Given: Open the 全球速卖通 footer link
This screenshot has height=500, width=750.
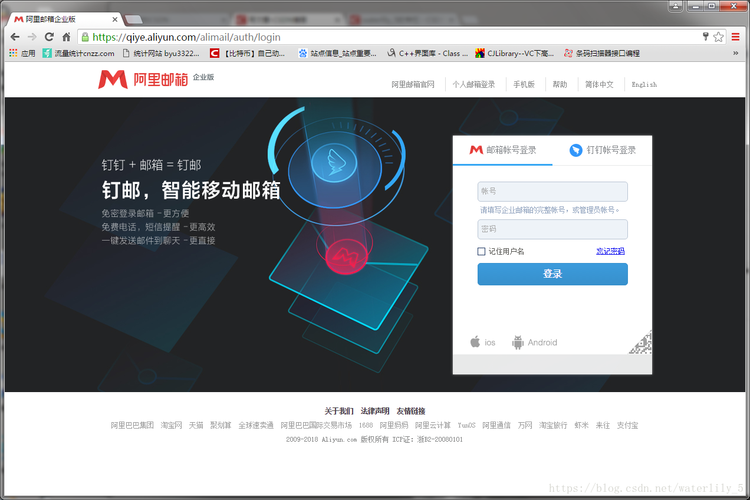Looking at the screenshot, I should point(256,425).
